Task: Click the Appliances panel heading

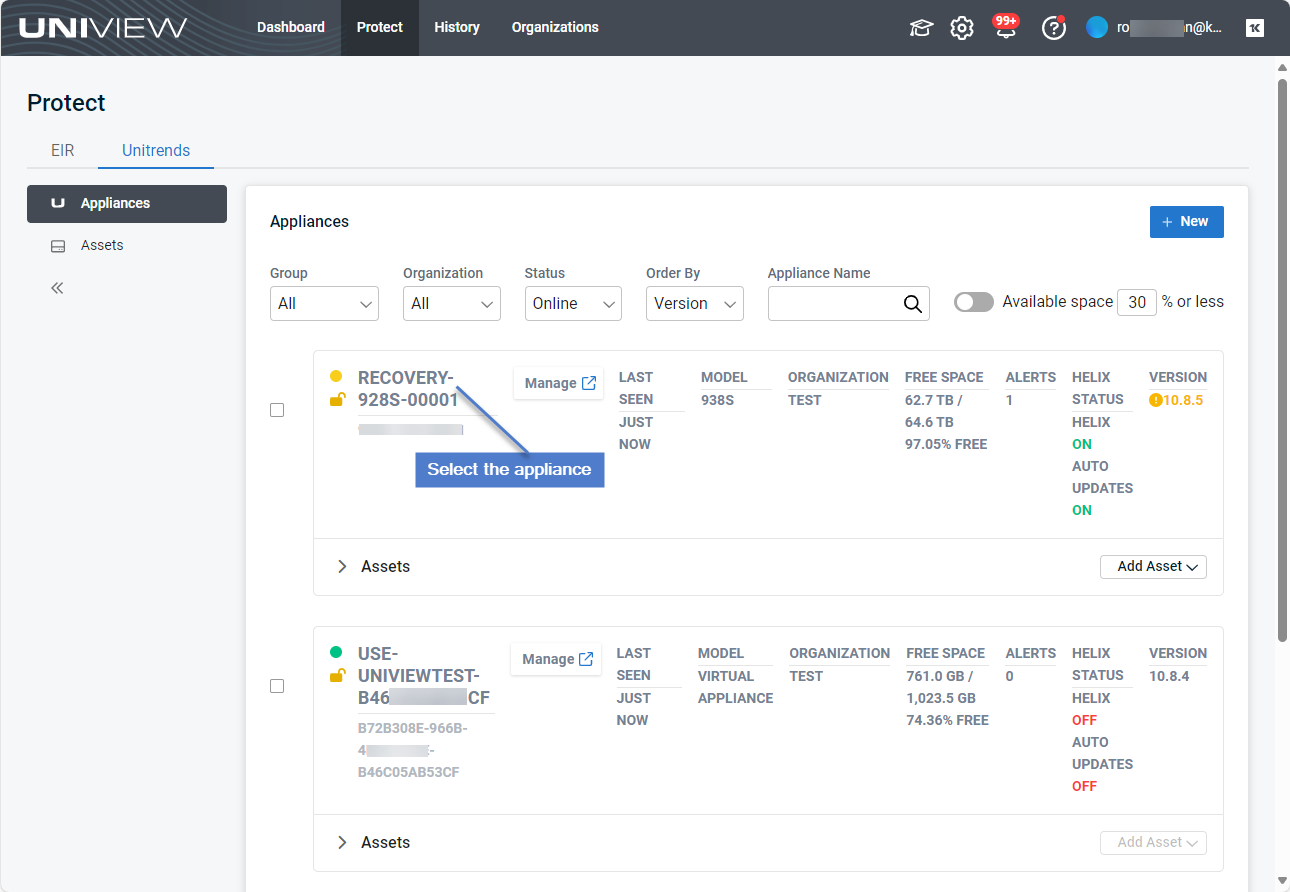Action: coord(310,222)
